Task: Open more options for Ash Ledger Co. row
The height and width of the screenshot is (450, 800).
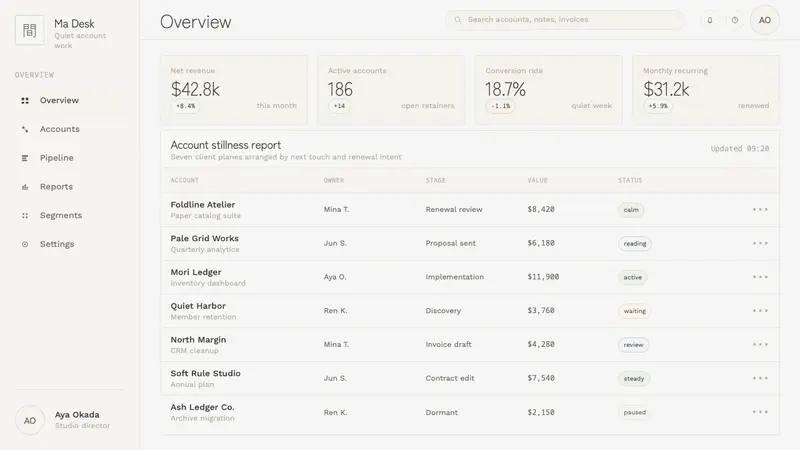Action: pyautogui.click(x=760, y=412)
